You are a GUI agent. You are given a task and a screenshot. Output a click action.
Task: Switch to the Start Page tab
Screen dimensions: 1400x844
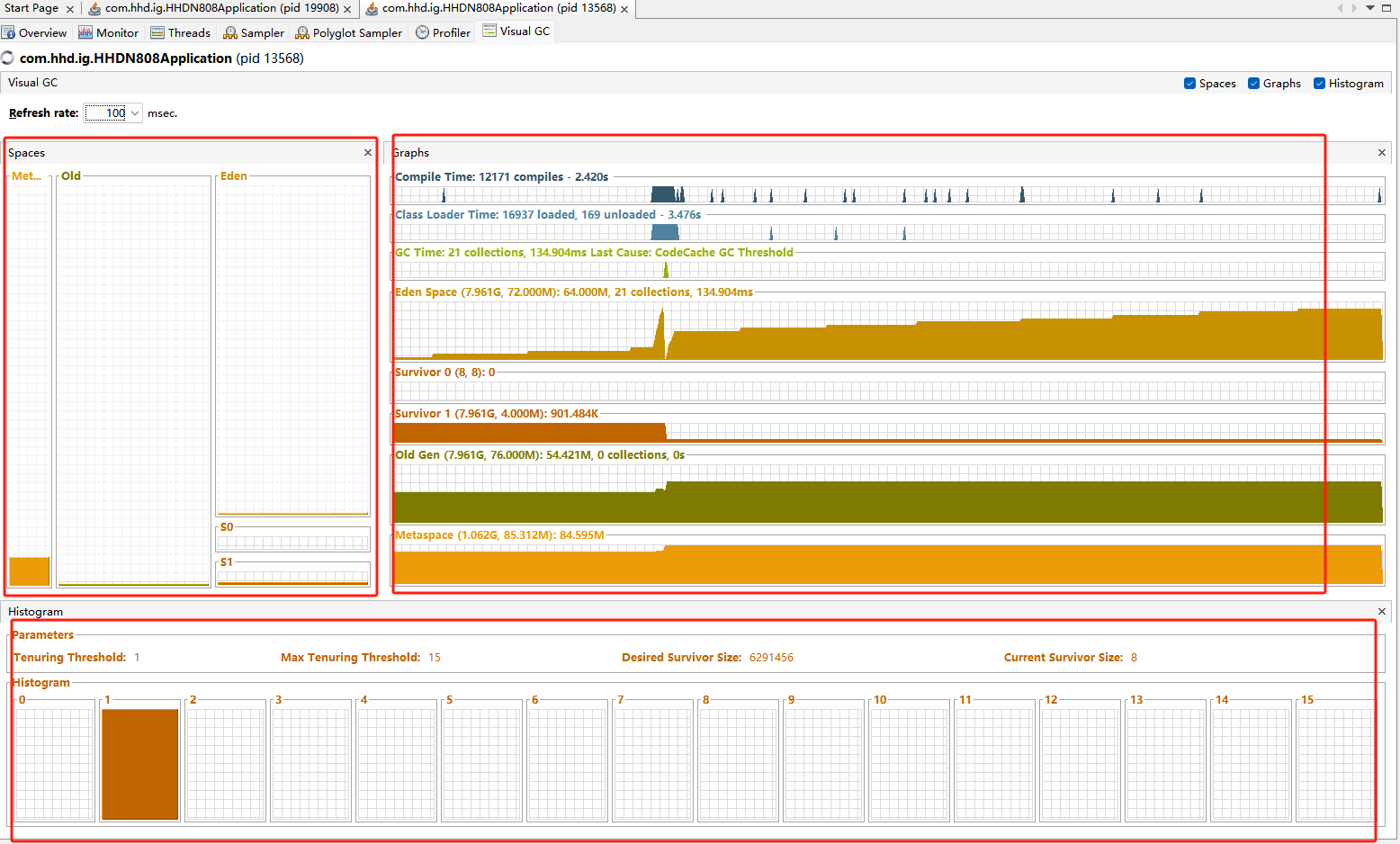[31, 8]
